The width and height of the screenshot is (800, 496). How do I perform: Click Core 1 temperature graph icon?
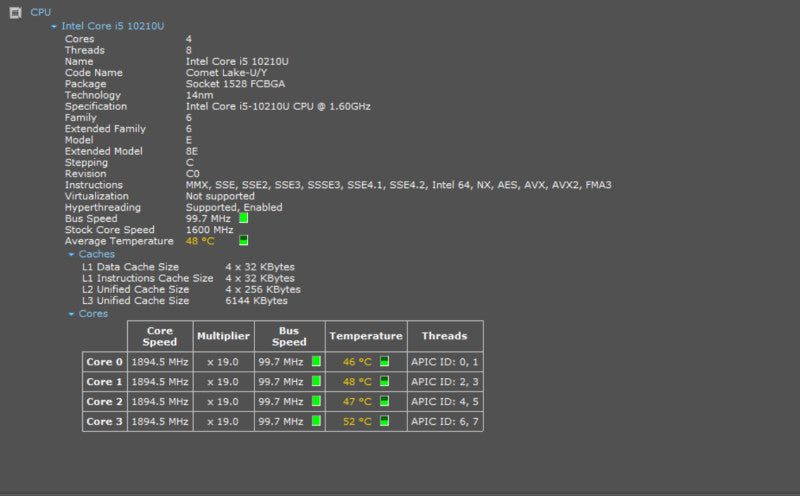point(385,381)
